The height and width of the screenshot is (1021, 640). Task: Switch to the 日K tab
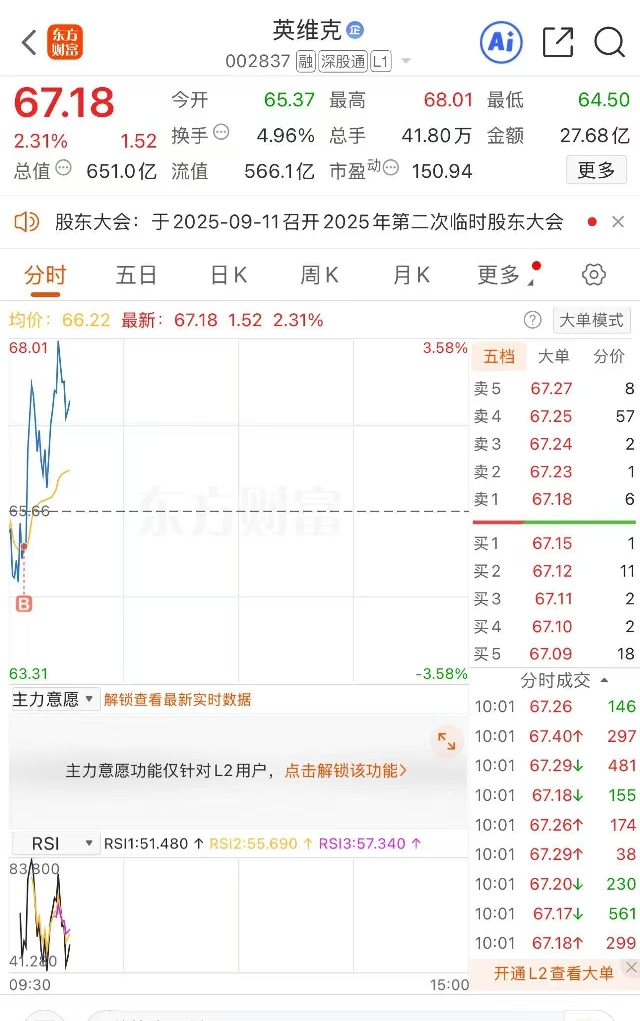229,275
